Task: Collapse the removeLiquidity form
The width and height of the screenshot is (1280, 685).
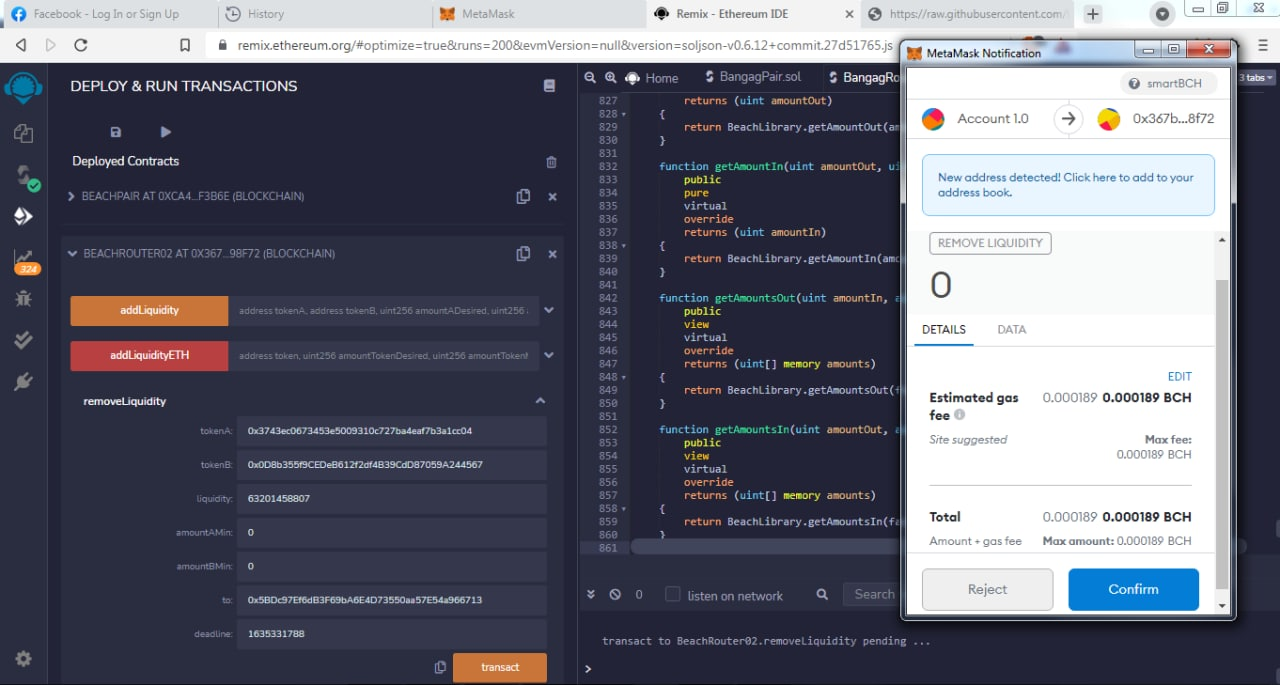Action: click(x=540, y=401)
